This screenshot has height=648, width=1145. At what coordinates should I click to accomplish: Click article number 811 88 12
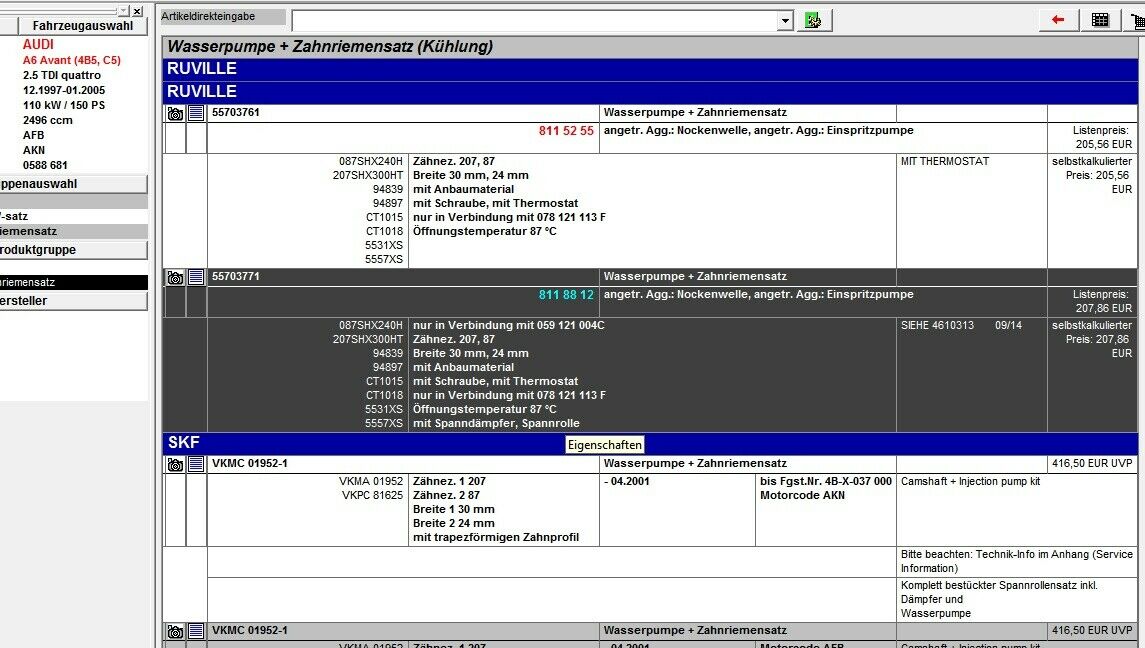[x=566, y=295]
